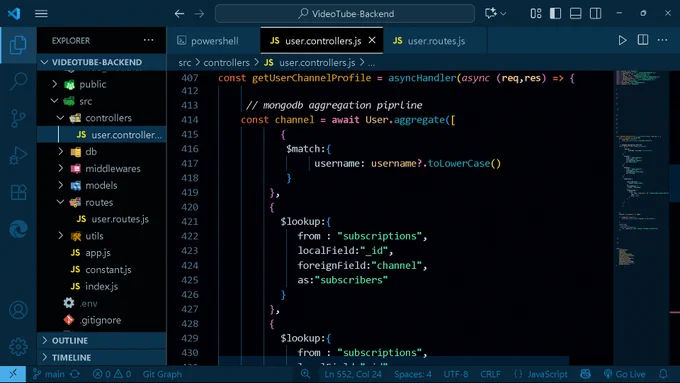This screenshot has width=680, height=383.
Task: Toggle the secondary side bar
Action: click(595, 14)
